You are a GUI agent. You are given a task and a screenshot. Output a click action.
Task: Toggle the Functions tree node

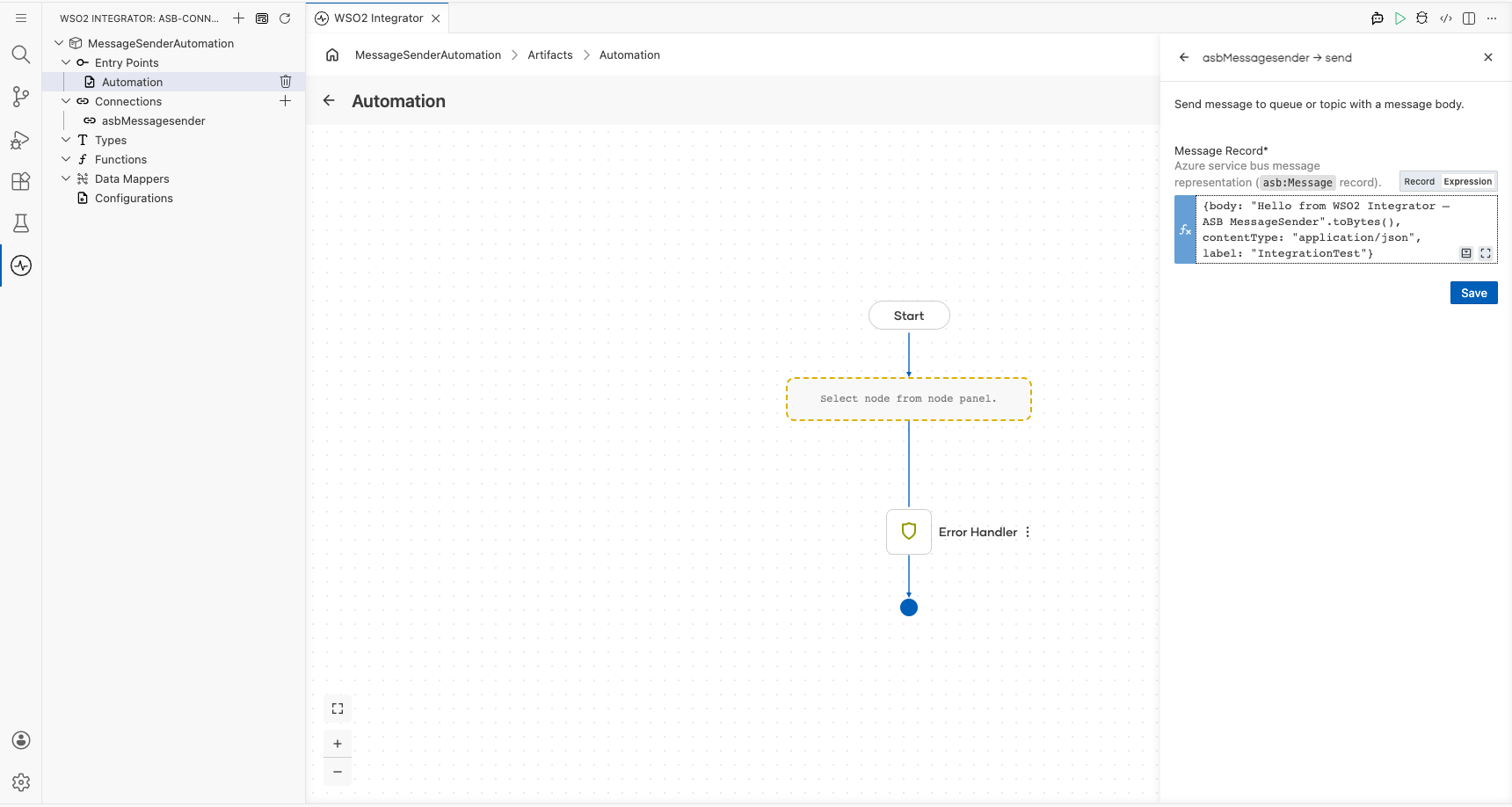click(66, 159)
